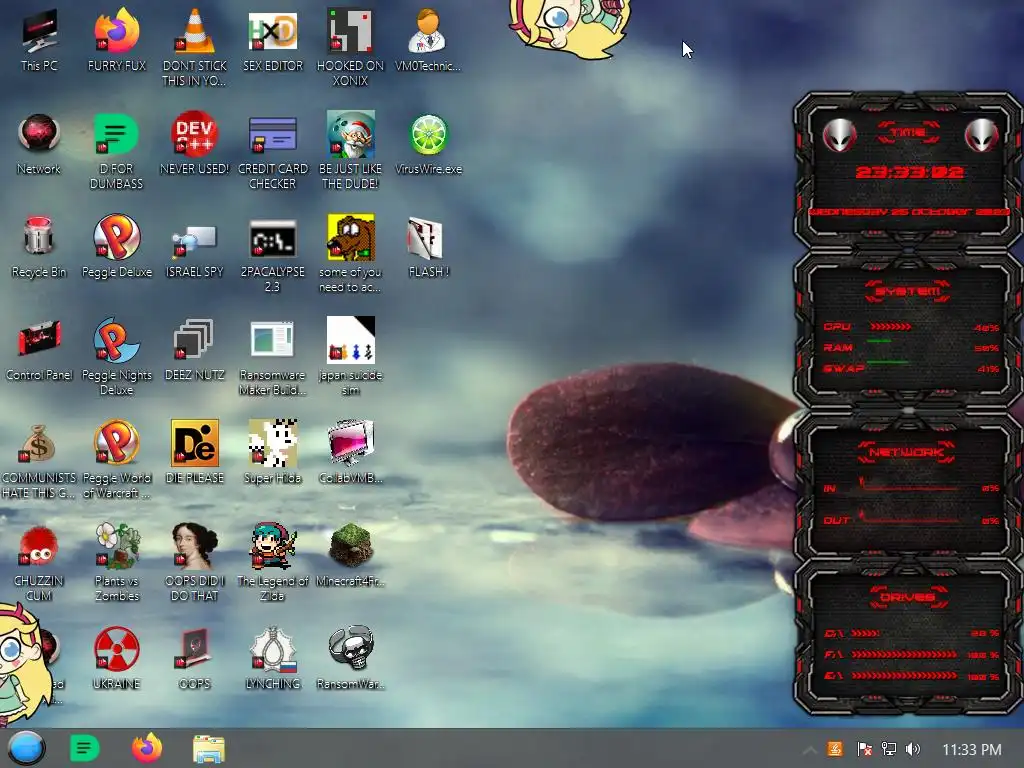Run the VirusWire.exe lime icon
Viewport: 1024px width, 768px height.
click(428, 144)
